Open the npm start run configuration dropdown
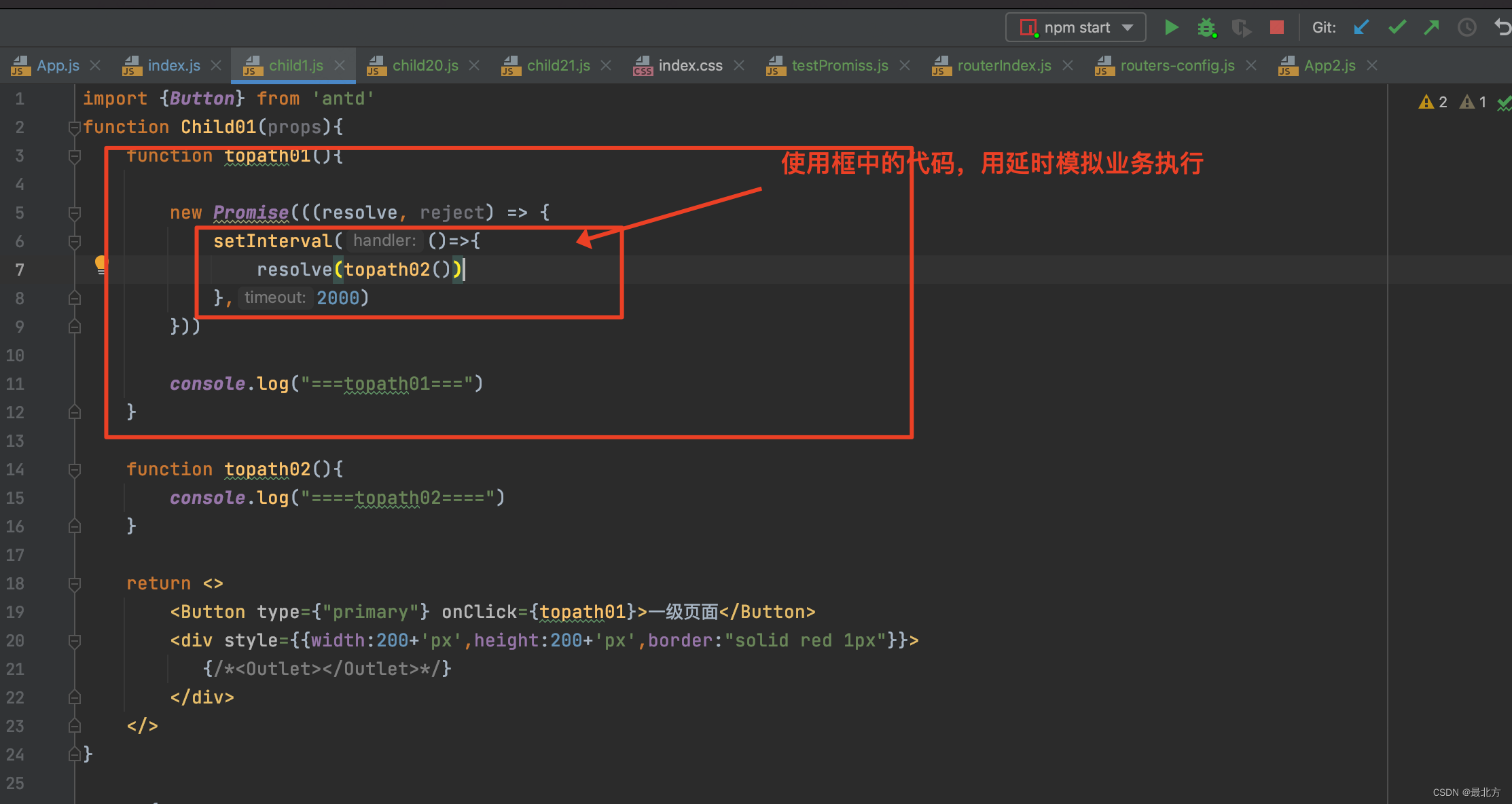 tap(1076, 28)
